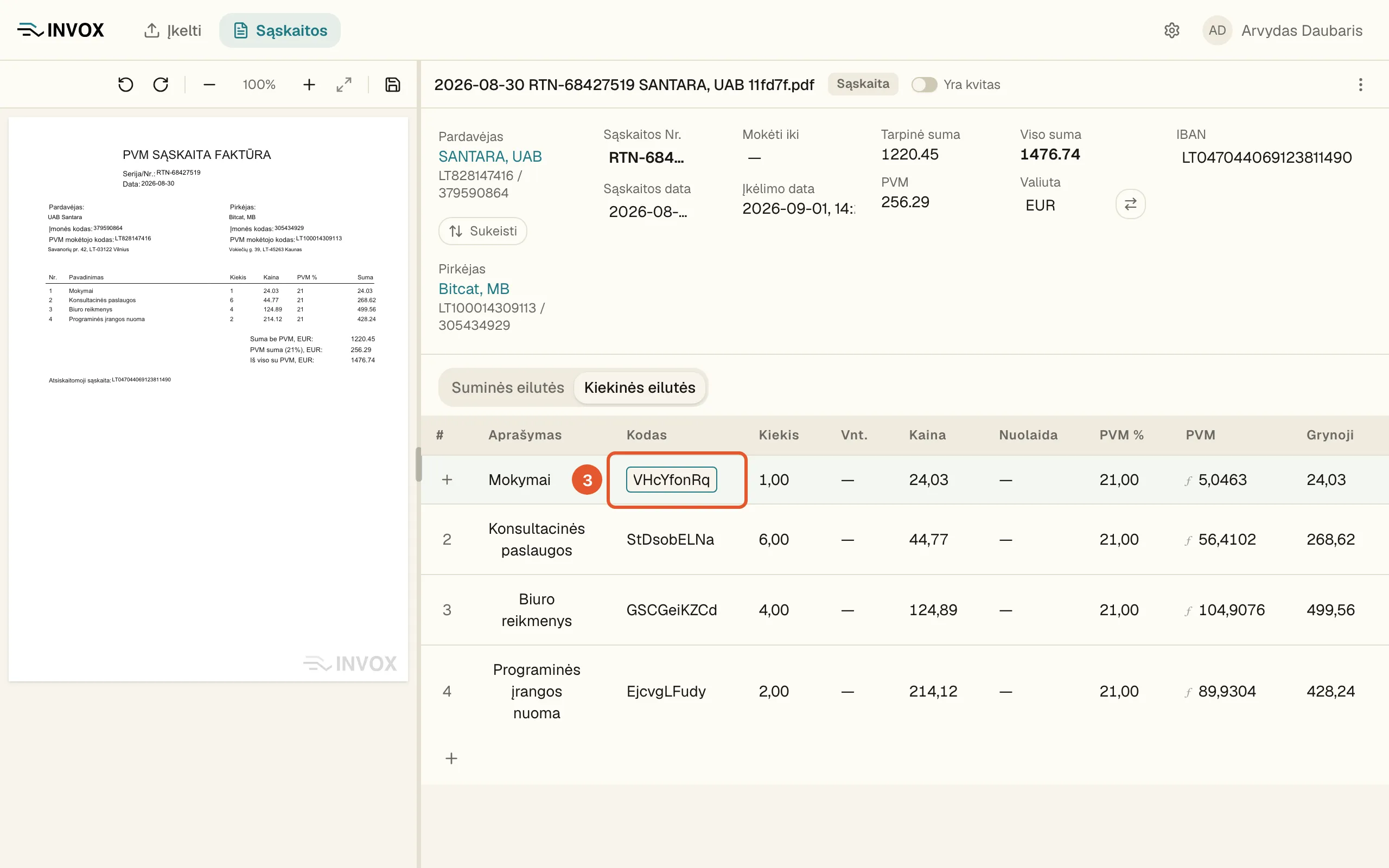Open the EUR currency selector
The image size is (1389, 868).
(x=1041, y=205)
